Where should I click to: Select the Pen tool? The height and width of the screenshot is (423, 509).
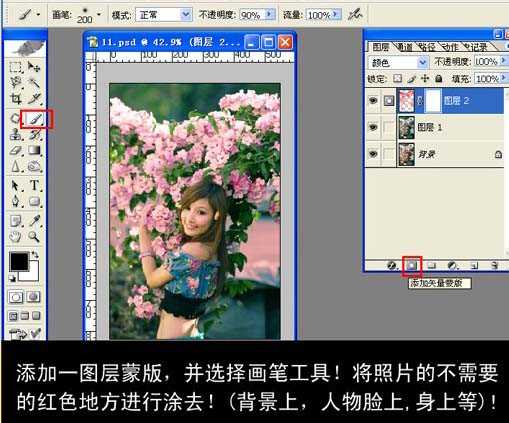coord(15,201)
